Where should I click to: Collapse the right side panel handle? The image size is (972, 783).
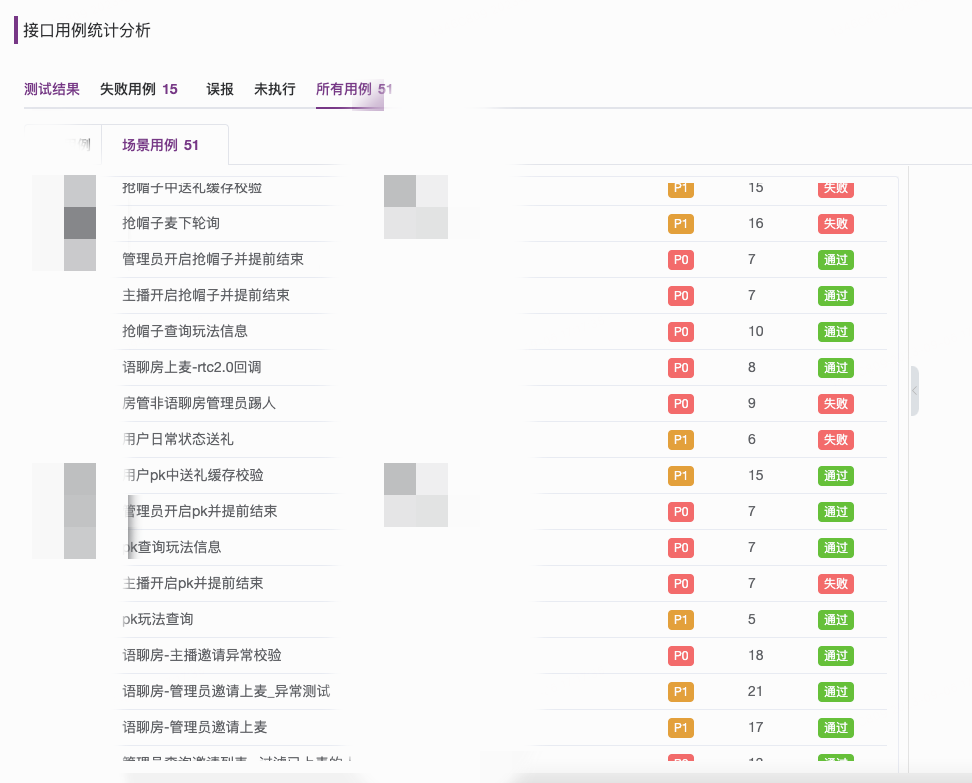(914, 391)
